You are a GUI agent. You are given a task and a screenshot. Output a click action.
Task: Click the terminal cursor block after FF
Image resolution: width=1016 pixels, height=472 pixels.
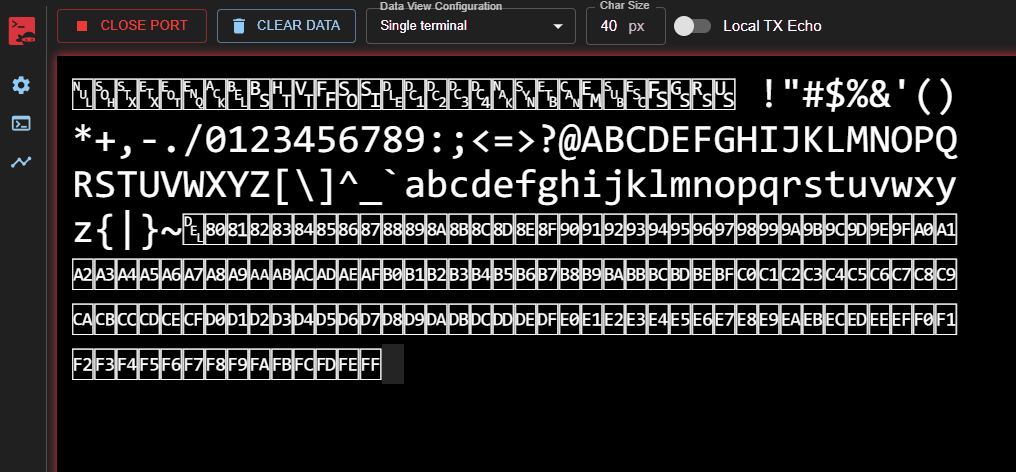(x=393, y=364)
